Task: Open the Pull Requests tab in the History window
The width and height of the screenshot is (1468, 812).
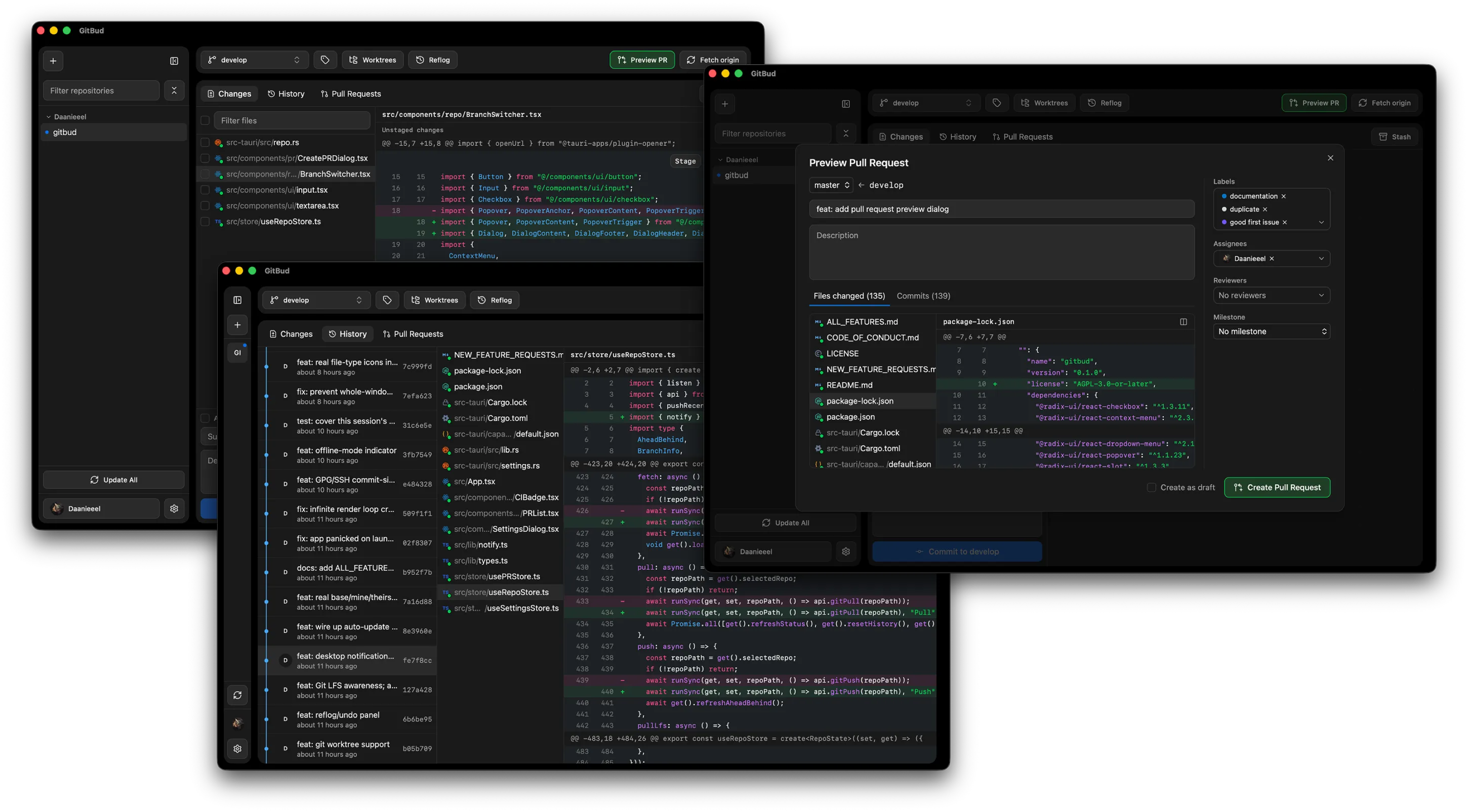Action: point(413,334)
